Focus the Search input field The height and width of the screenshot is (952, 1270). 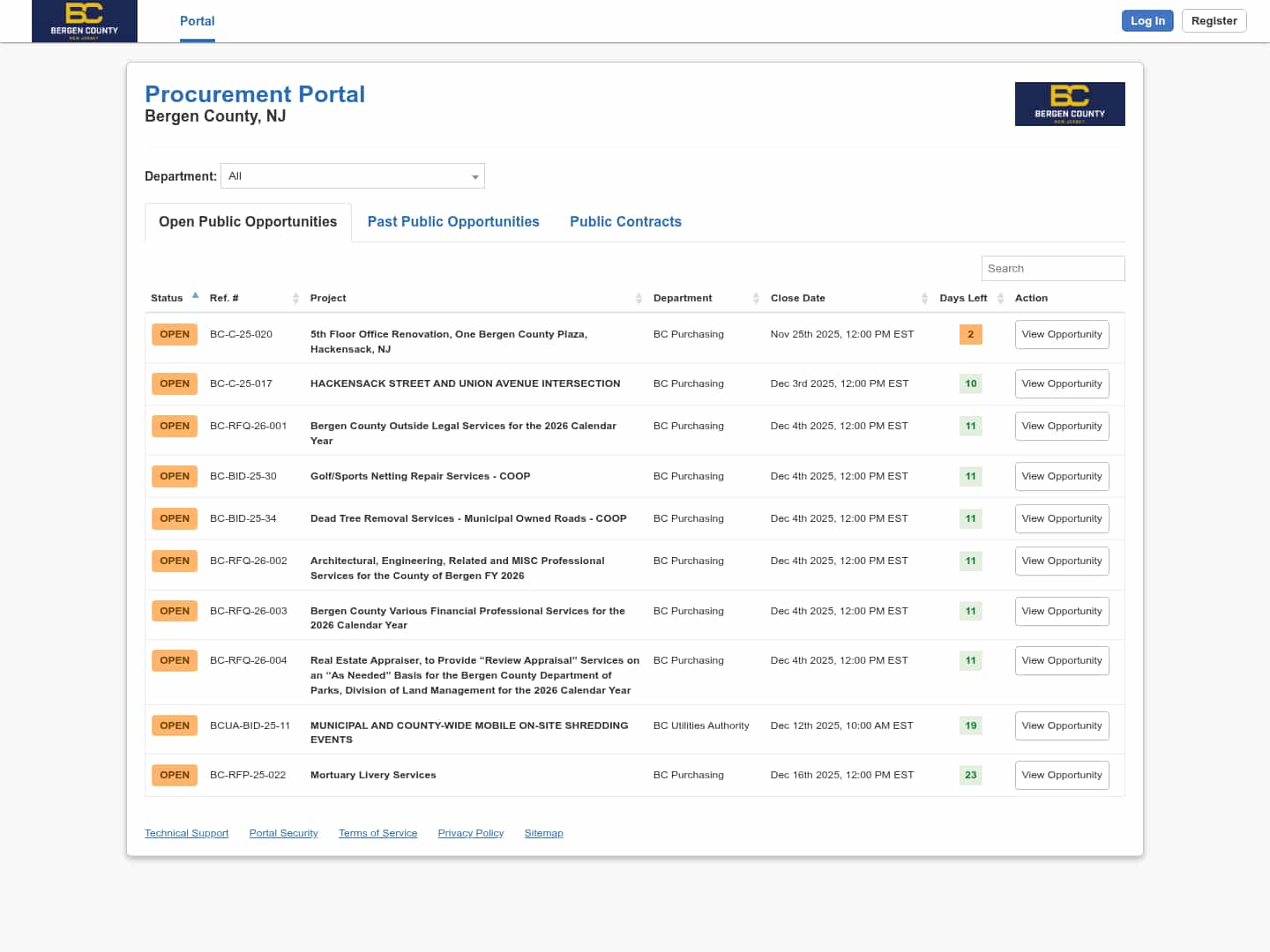(x=1052, y=269)
